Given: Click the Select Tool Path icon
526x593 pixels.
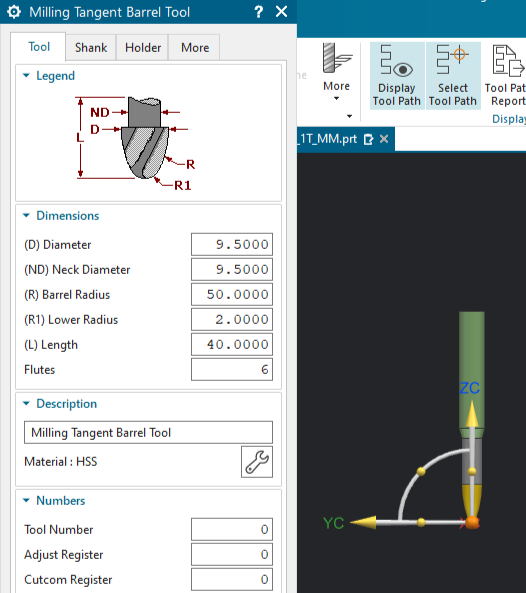Looking at the screenshot, I should (452, 59).
